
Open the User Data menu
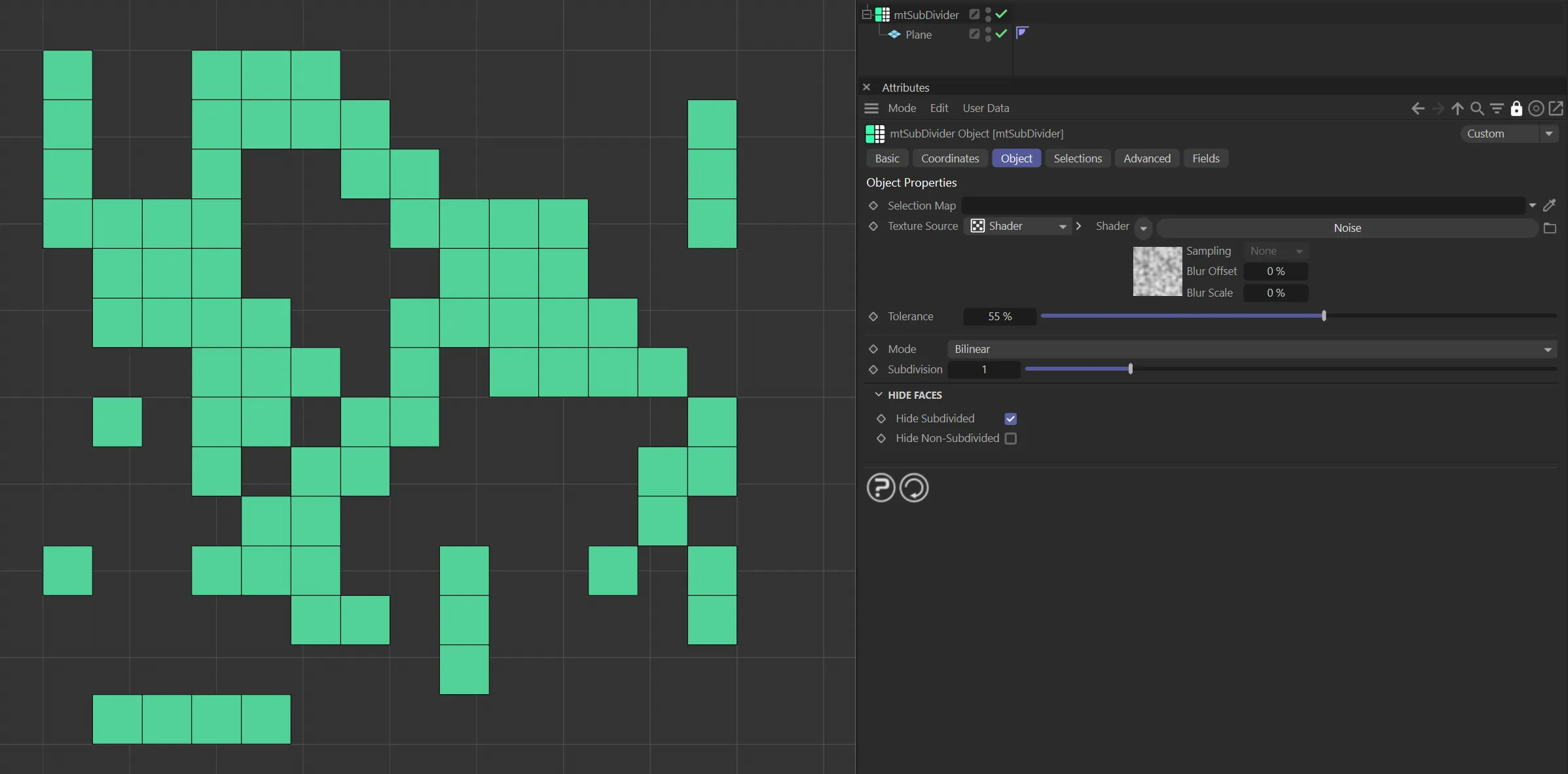click(x=985, y=108)
